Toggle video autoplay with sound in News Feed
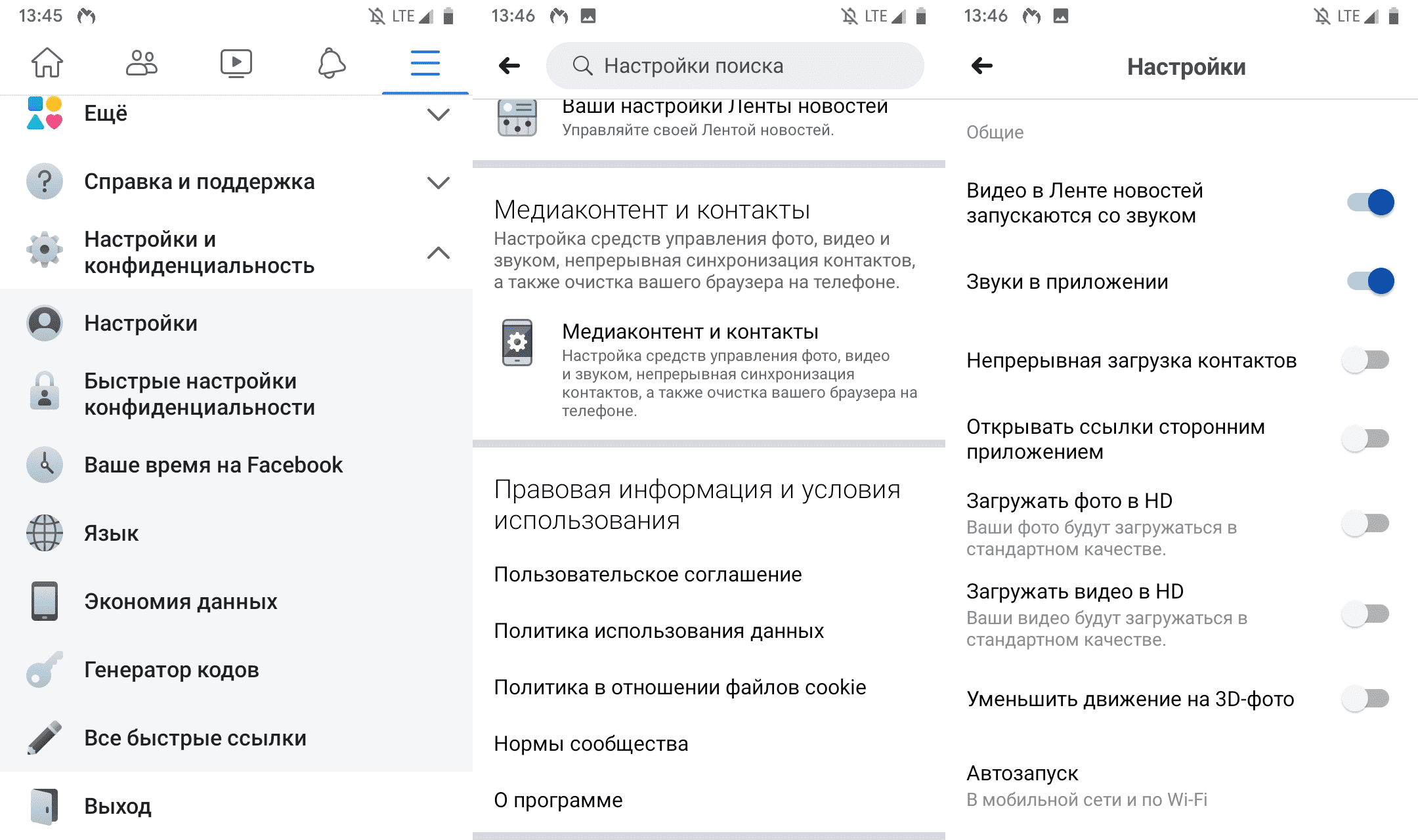 pos(1369,202)
